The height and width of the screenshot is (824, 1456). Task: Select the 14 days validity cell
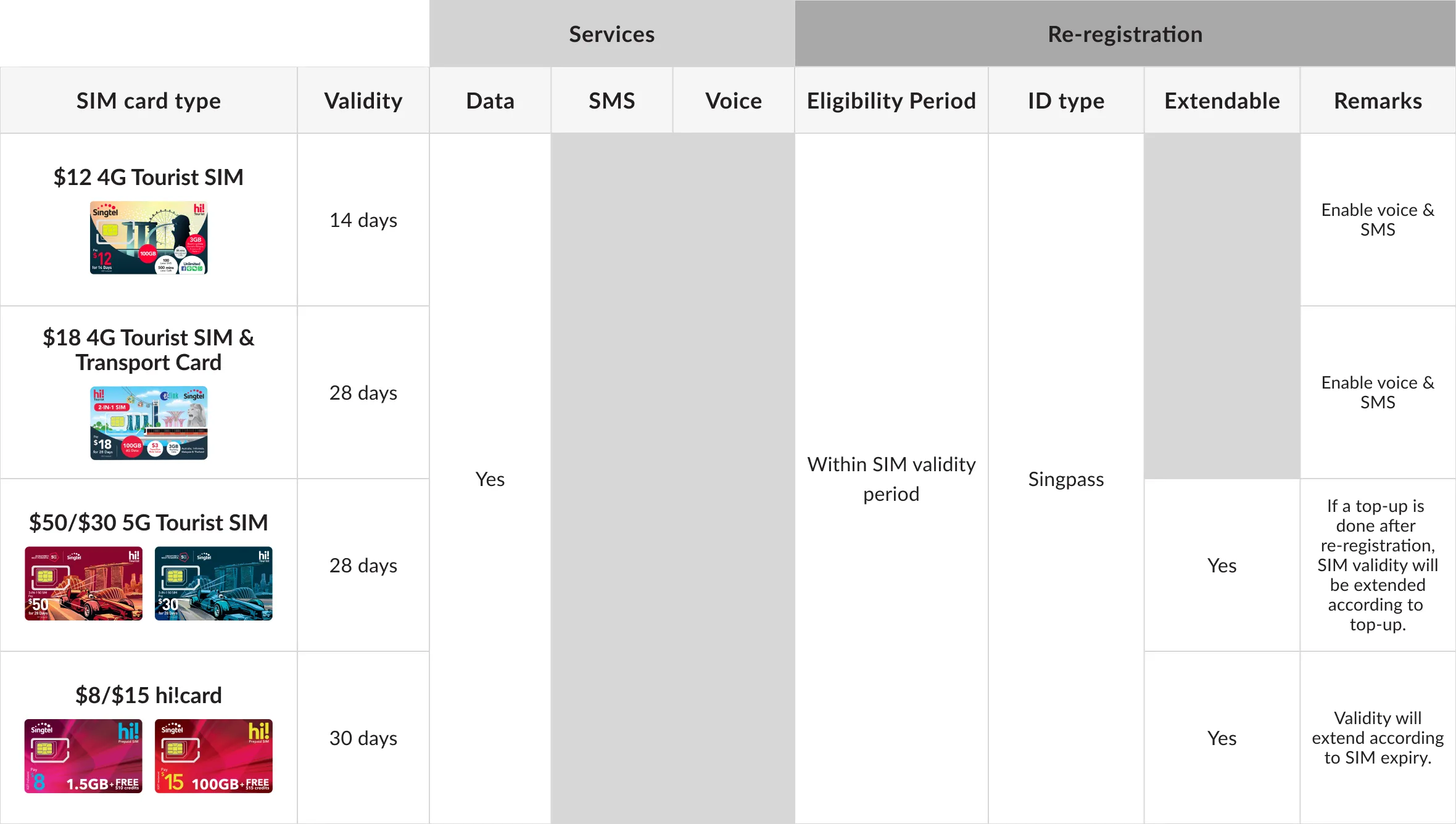(363, 220)
